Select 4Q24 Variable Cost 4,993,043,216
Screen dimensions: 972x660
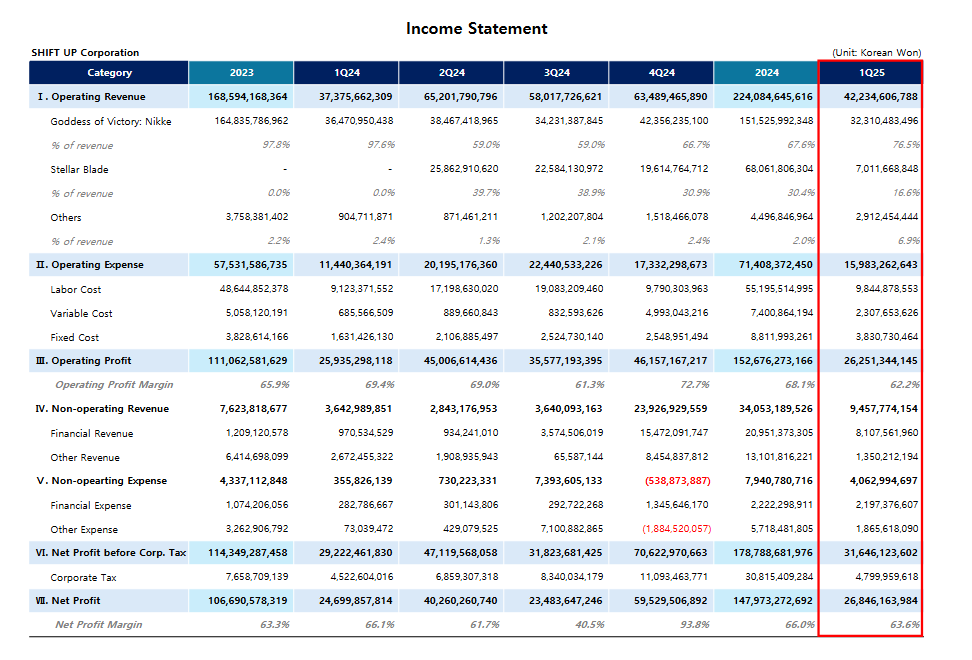pyautogui.click(x=677, y=313)
